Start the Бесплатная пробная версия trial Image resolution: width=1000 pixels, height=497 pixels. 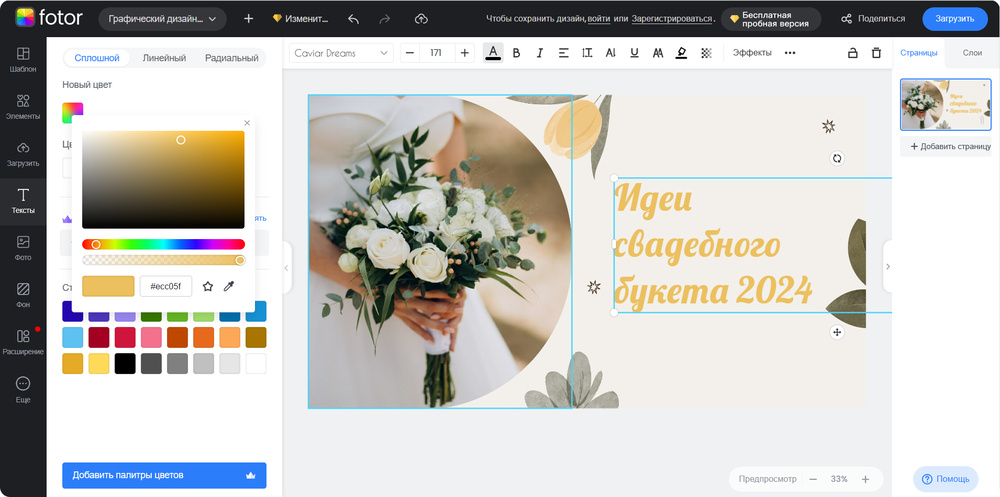point(770,19)
